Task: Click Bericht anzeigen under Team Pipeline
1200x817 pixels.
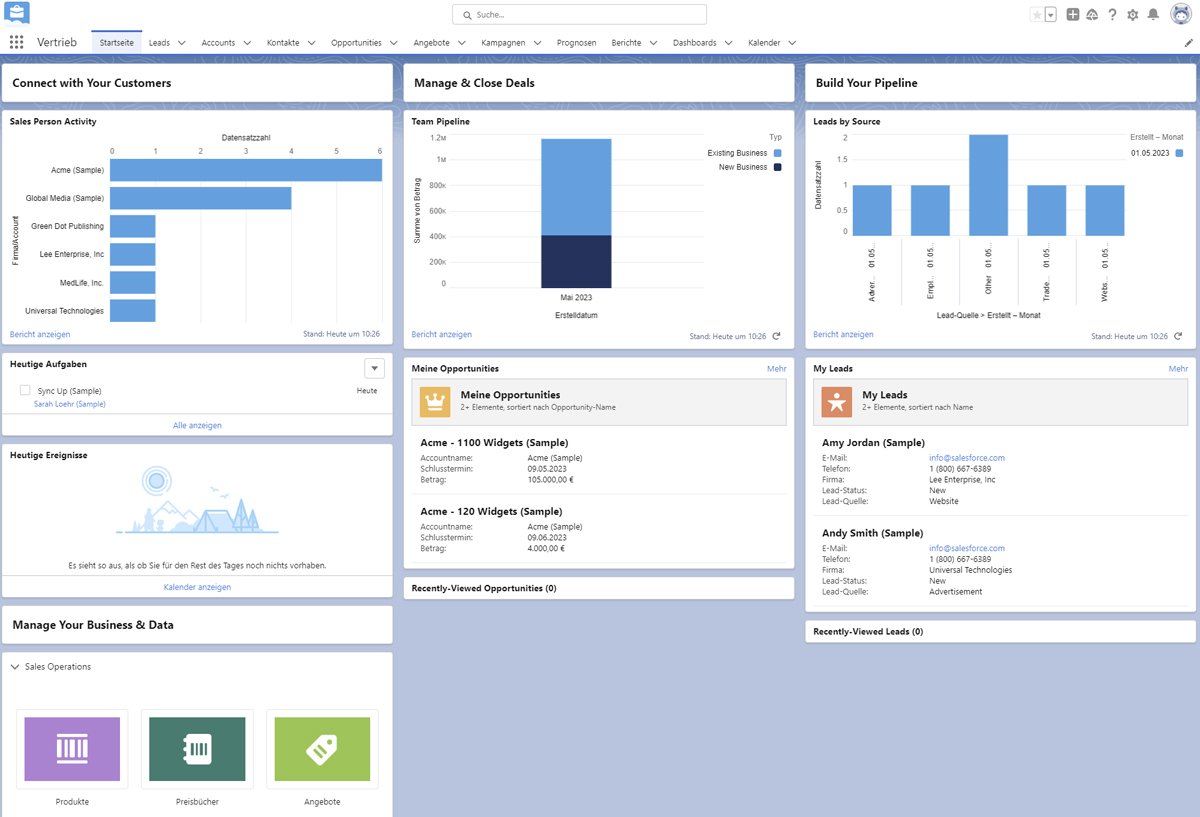Action: [x=441, y=335]
